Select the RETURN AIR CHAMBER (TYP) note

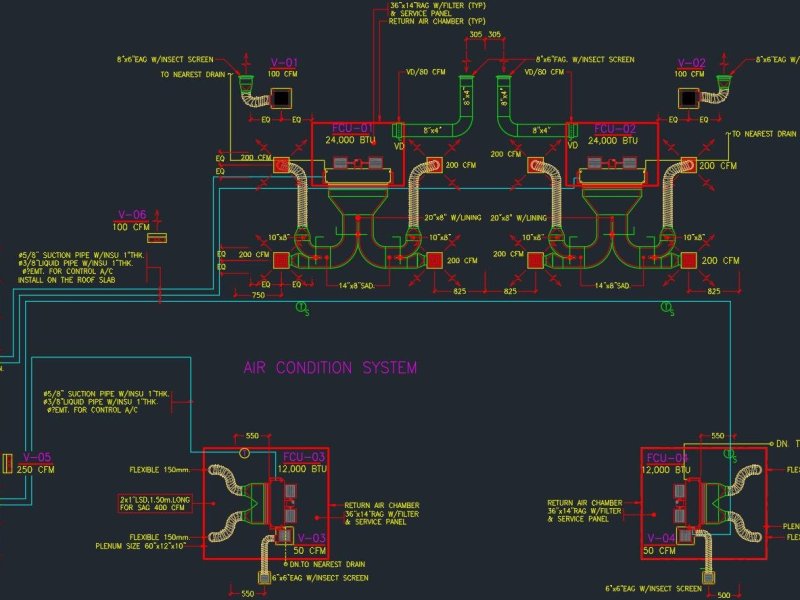pyautogui.click(x=437, y=21)
